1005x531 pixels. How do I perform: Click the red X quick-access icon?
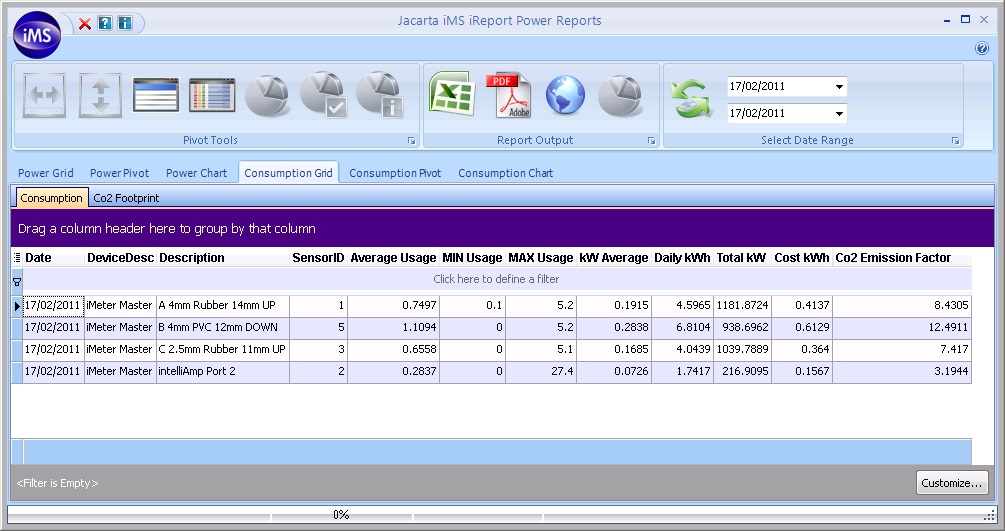pos(85,24)
